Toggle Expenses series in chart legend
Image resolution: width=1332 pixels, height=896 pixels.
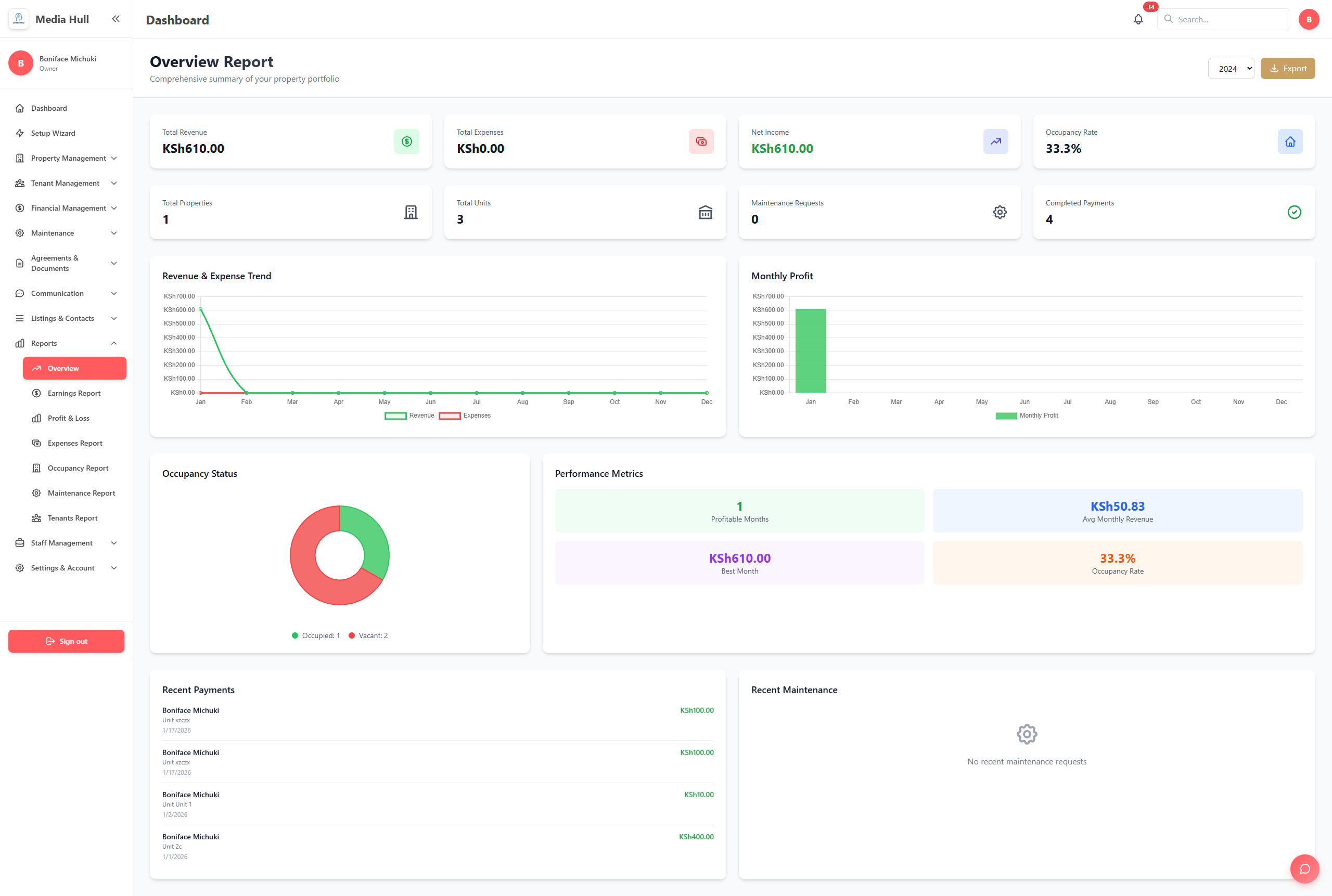coord(464,415)
